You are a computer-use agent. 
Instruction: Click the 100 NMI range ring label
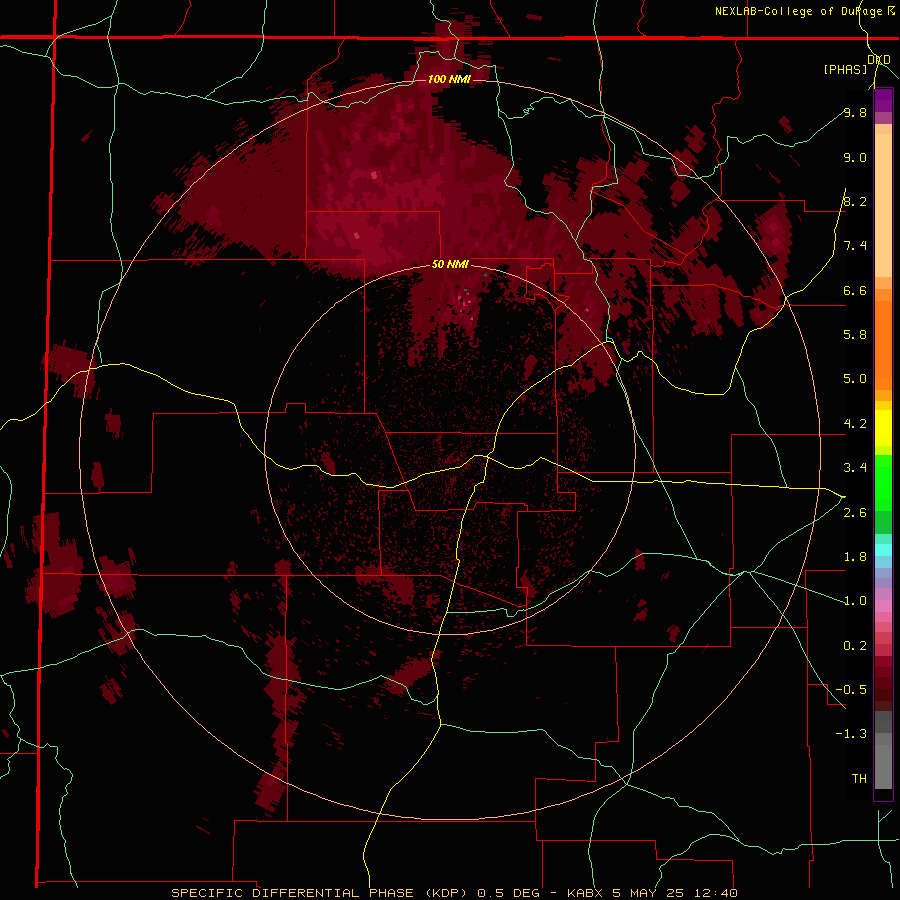pos(449,79)
